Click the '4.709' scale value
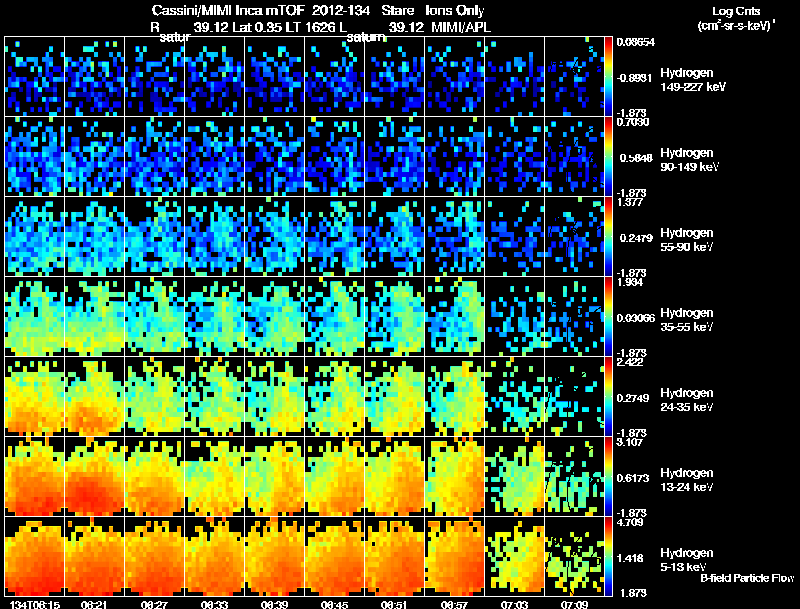This screenshot has width=800, height=609. [630, 522]
